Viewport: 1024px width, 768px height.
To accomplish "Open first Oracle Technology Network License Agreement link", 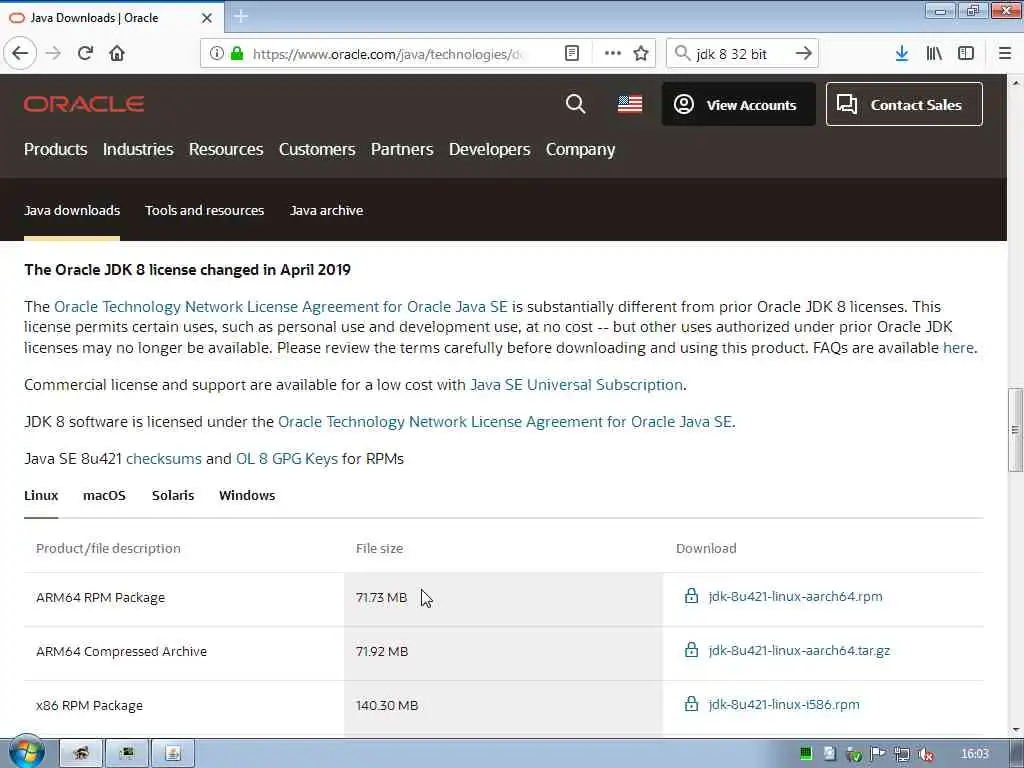I will tap(281, 307).
